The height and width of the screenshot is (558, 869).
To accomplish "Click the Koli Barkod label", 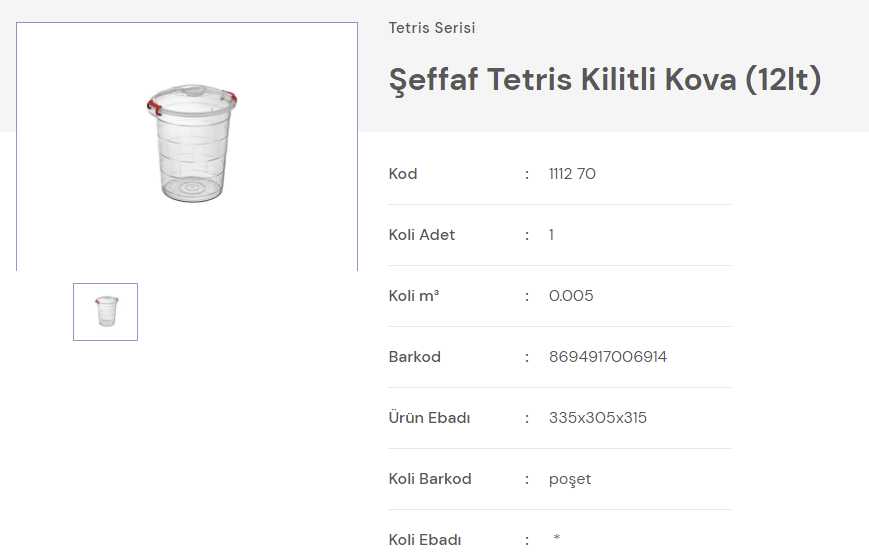I will click(430, 479).
